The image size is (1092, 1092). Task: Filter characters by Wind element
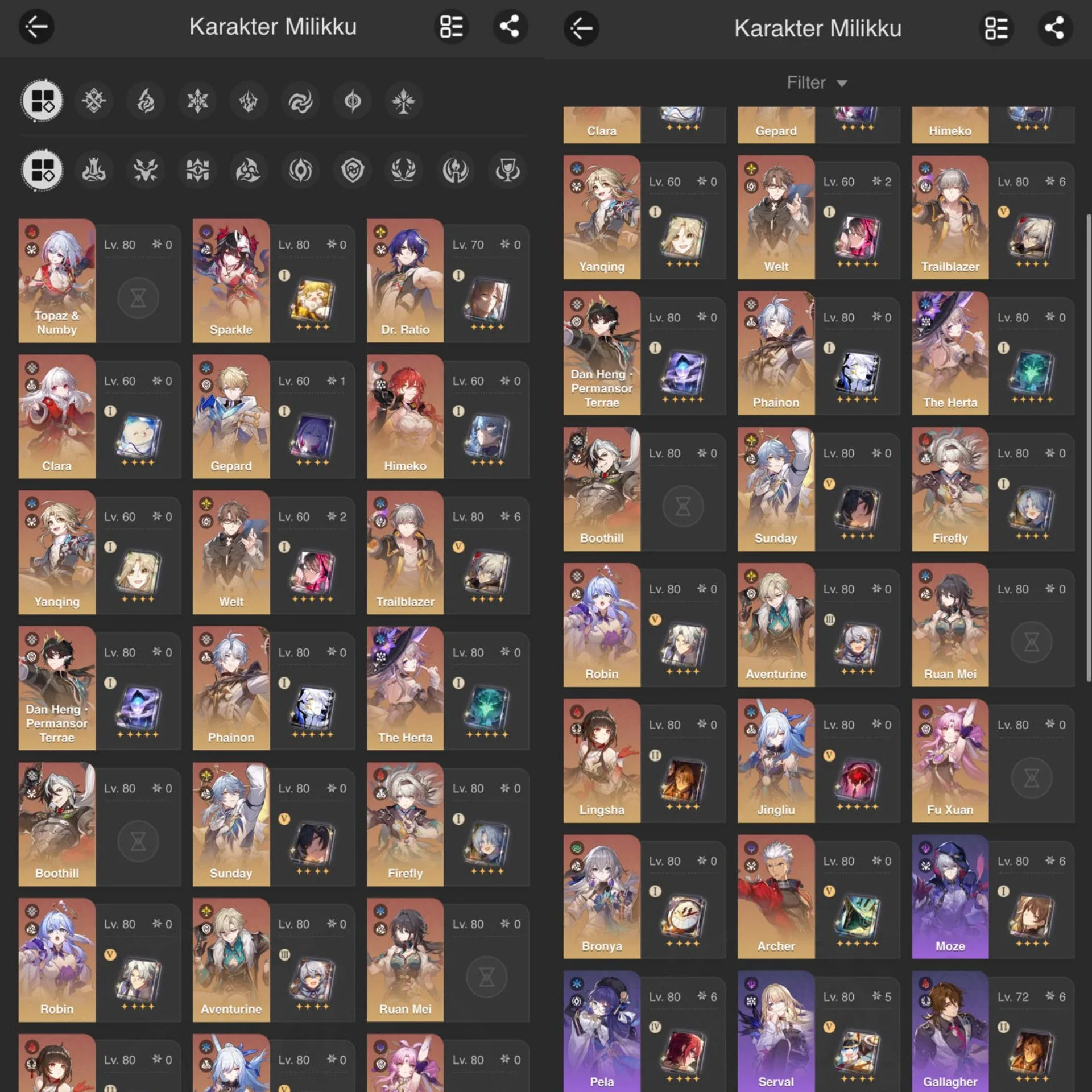pyautogui.click(x=300, y=101)
